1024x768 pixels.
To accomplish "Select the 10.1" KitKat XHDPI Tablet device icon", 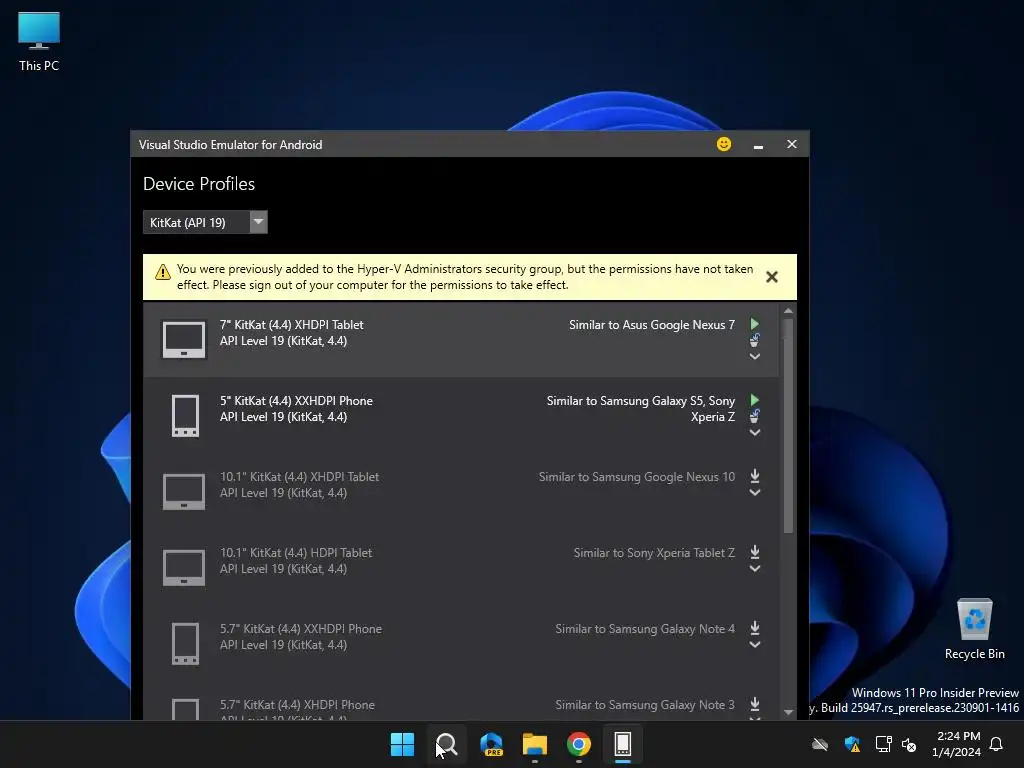I will 184,492.
